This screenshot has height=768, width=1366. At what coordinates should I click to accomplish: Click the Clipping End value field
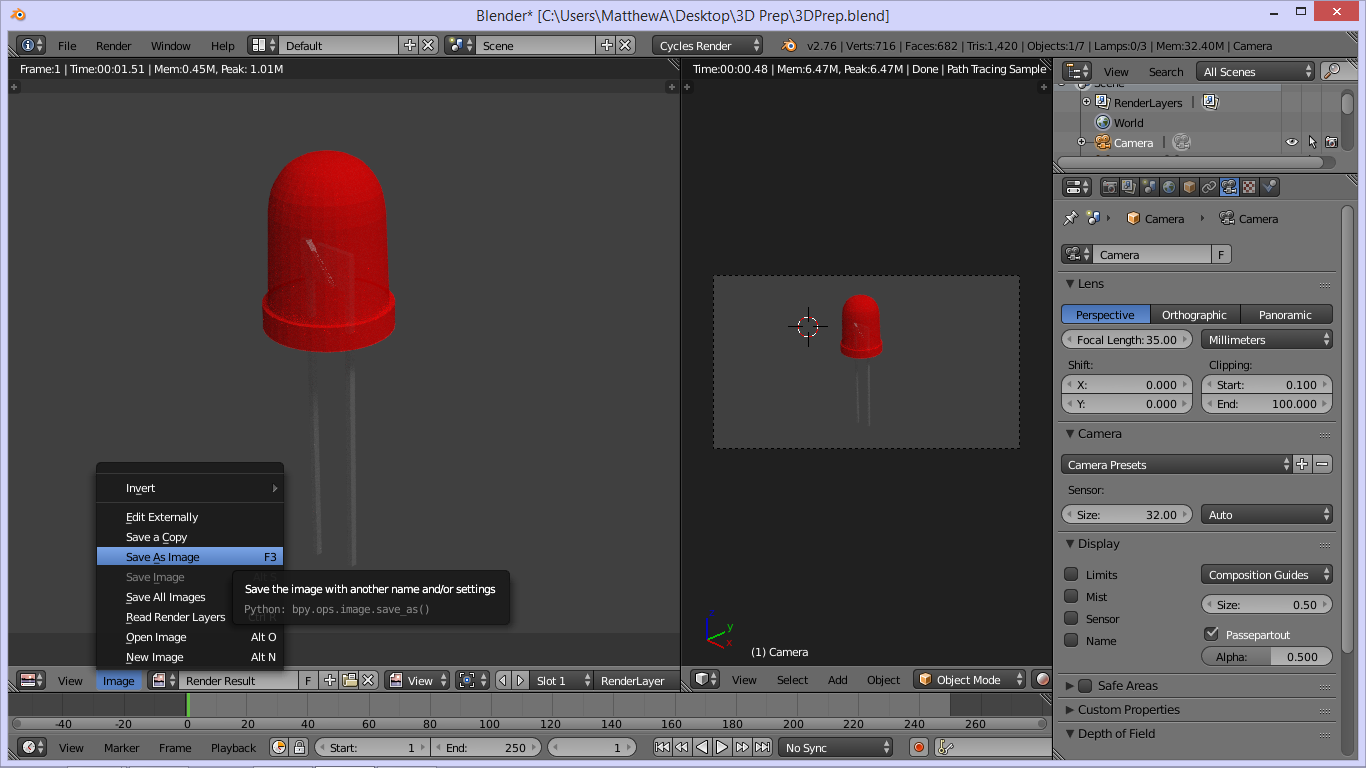tap(1267, 404)
